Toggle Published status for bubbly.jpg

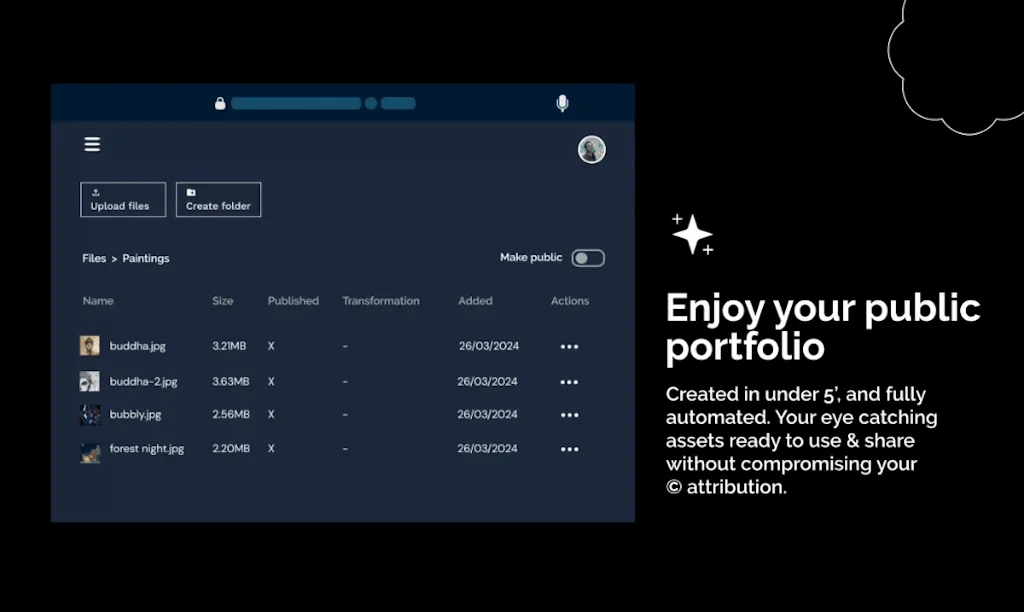tap(270, 414)
